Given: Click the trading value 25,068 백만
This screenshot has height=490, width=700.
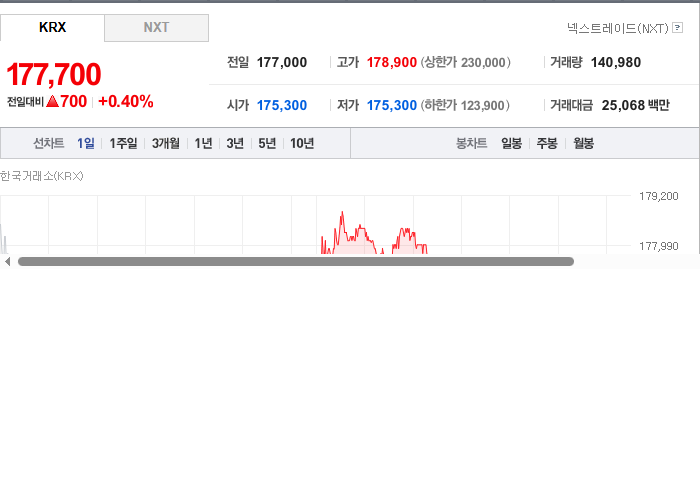Looking at the screenshot, I should 636,105.
